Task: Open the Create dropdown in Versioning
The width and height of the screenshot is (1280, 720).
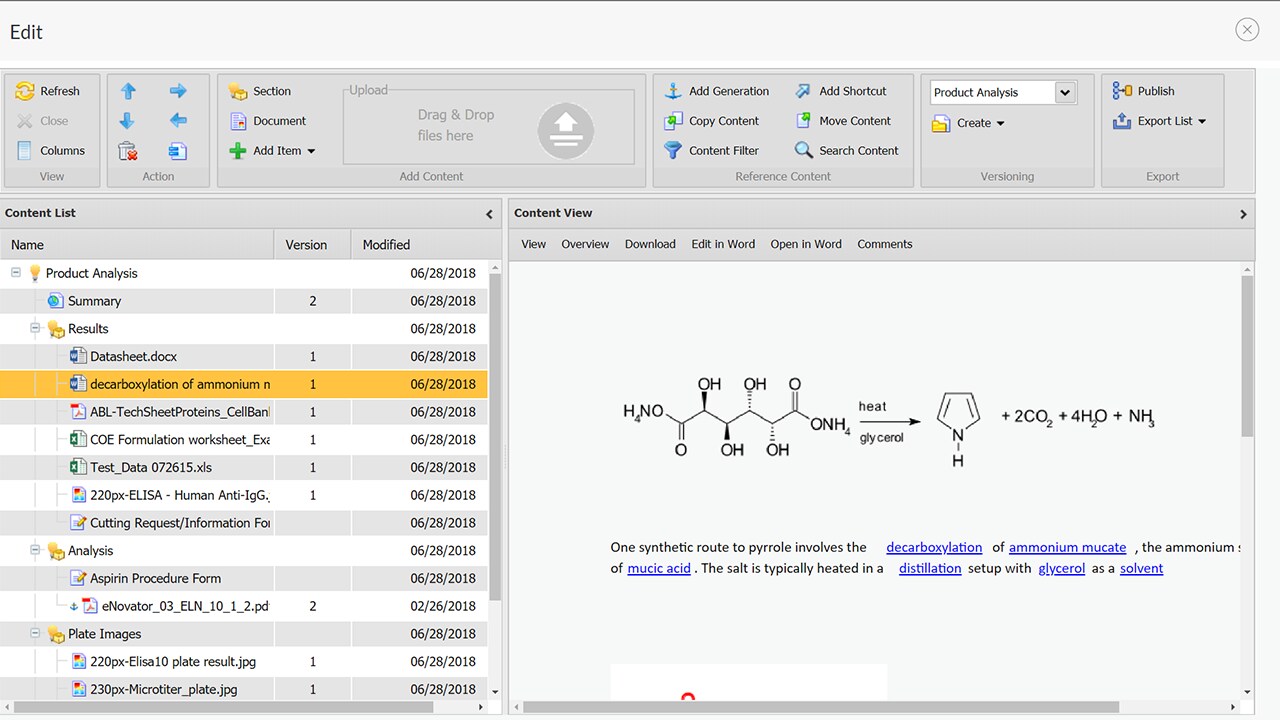Action: [x=969, y=123]
